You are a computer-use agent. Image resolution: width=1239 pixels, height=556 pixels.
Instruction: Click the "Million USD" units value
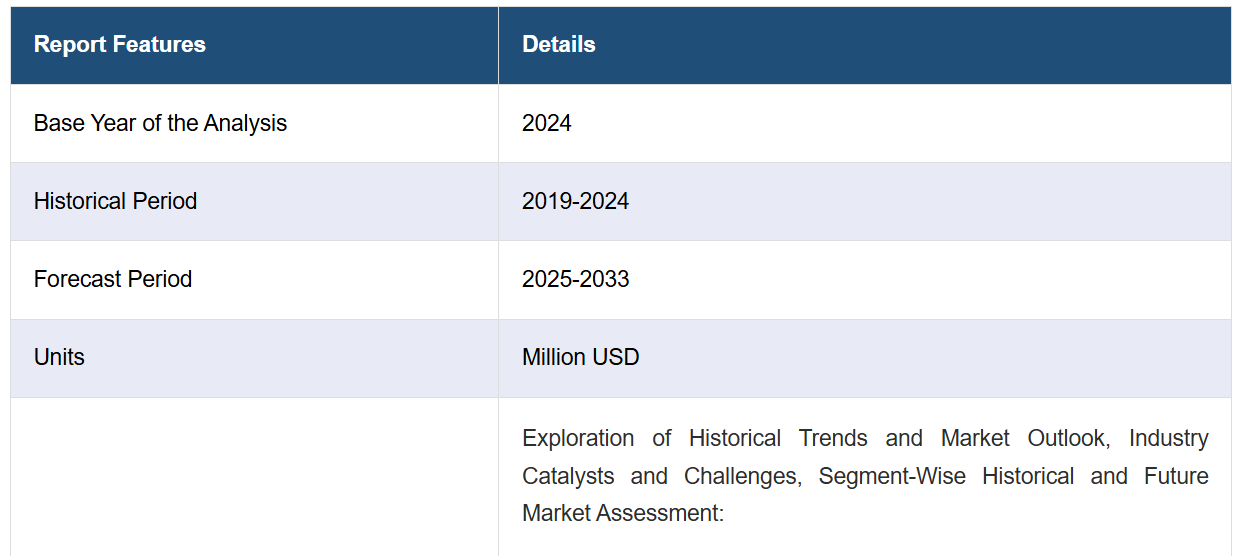[x=580, y=357]
